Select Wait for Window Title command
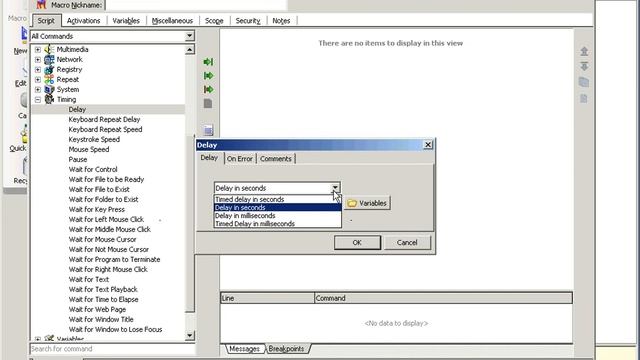Screen dimensions: 640x360 [x=101, y=320]
